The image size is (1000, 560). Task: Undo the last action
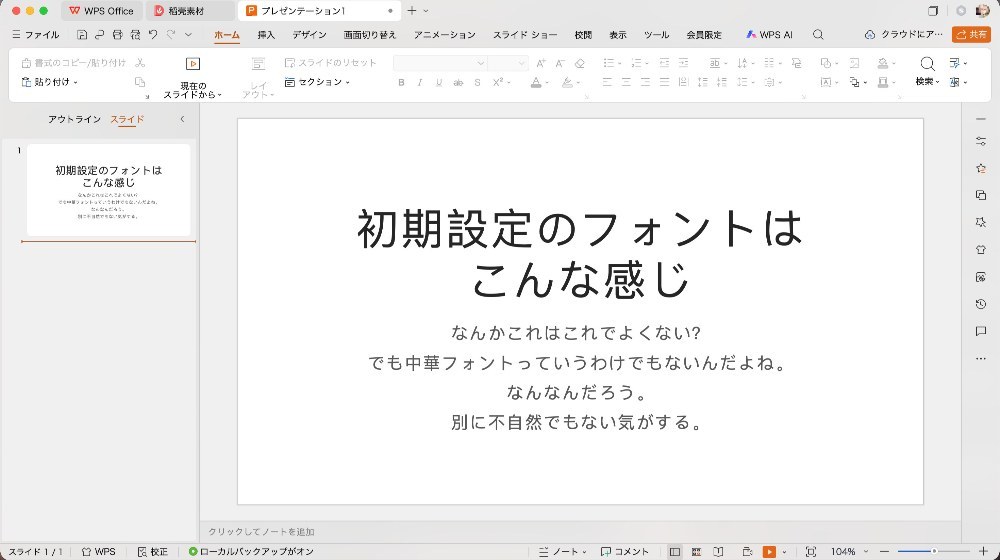pyautogui.click(x=153, y=34)
